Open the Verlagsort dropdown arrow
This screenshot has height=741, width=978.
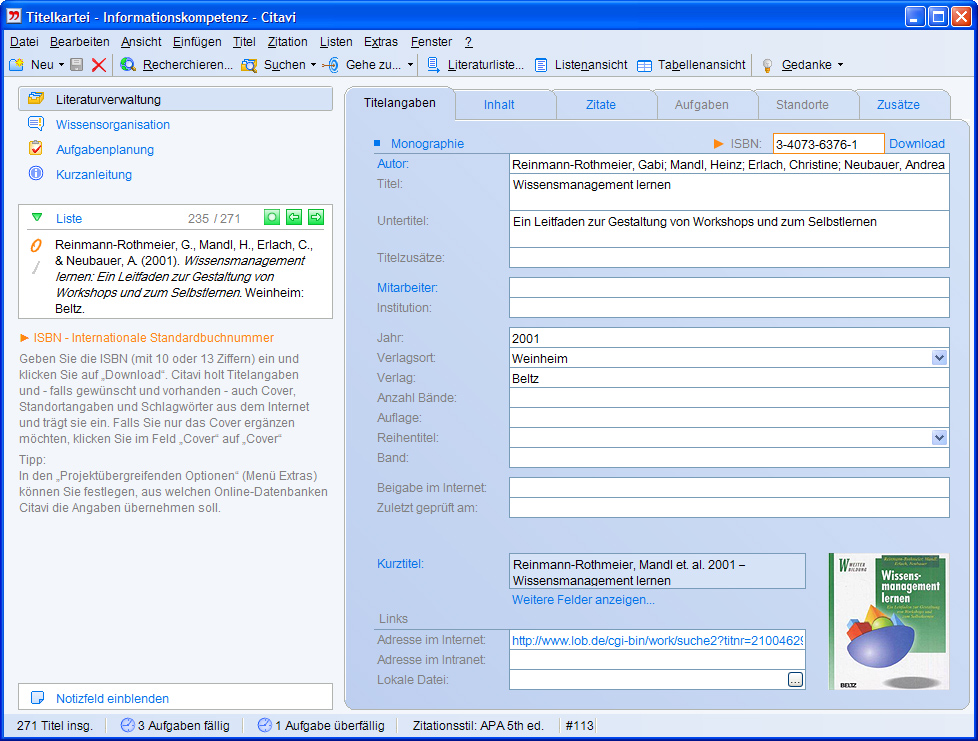939,358
